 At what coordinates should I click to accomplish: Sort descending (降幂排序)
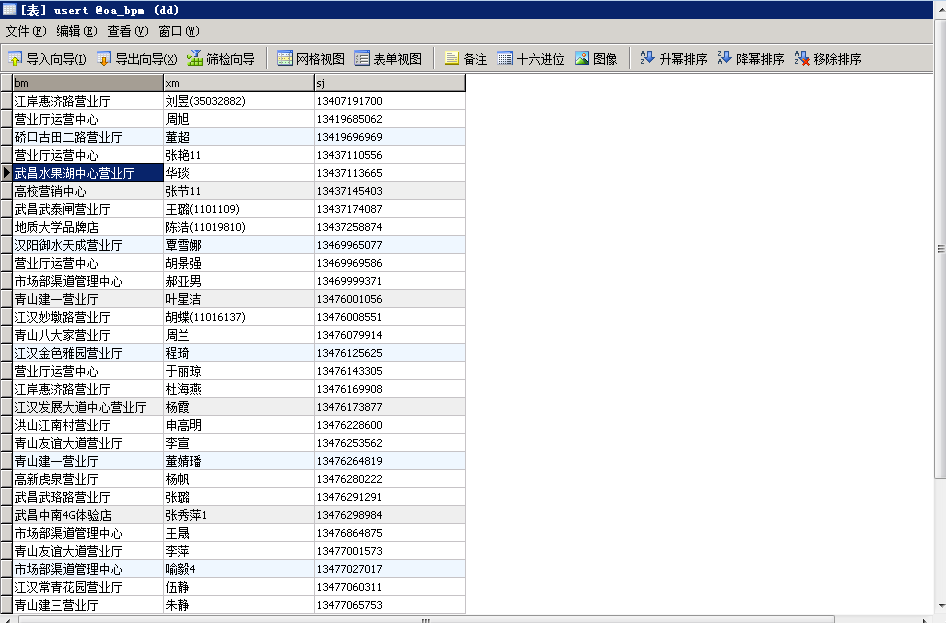coord(751,59)
